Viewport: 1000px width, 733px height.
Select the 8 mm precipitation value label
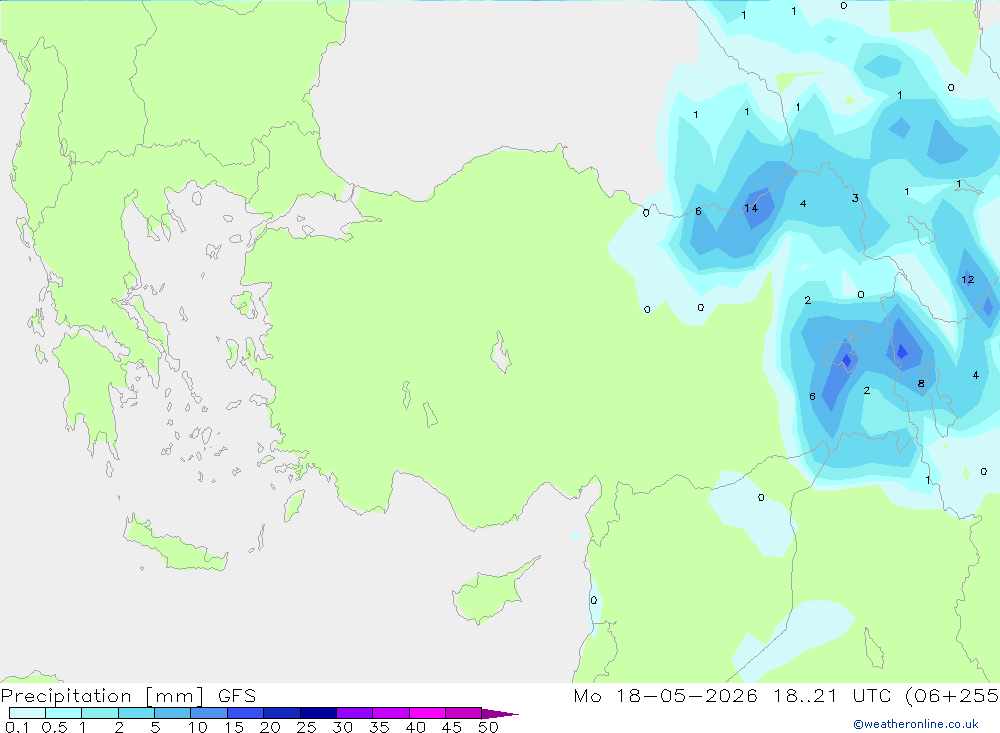(921, 383)
